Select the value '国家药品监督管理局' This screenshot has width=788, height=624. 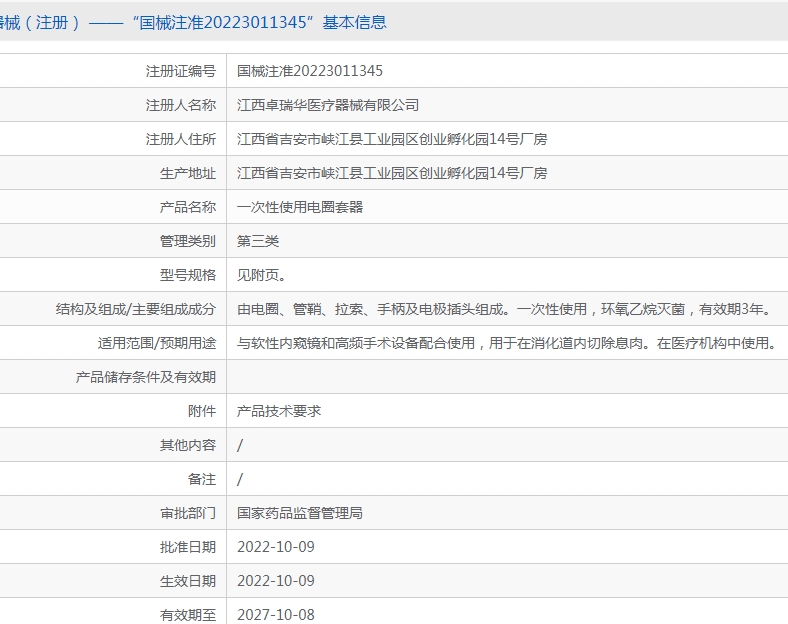pyautogui.click(x=300, y=513)
